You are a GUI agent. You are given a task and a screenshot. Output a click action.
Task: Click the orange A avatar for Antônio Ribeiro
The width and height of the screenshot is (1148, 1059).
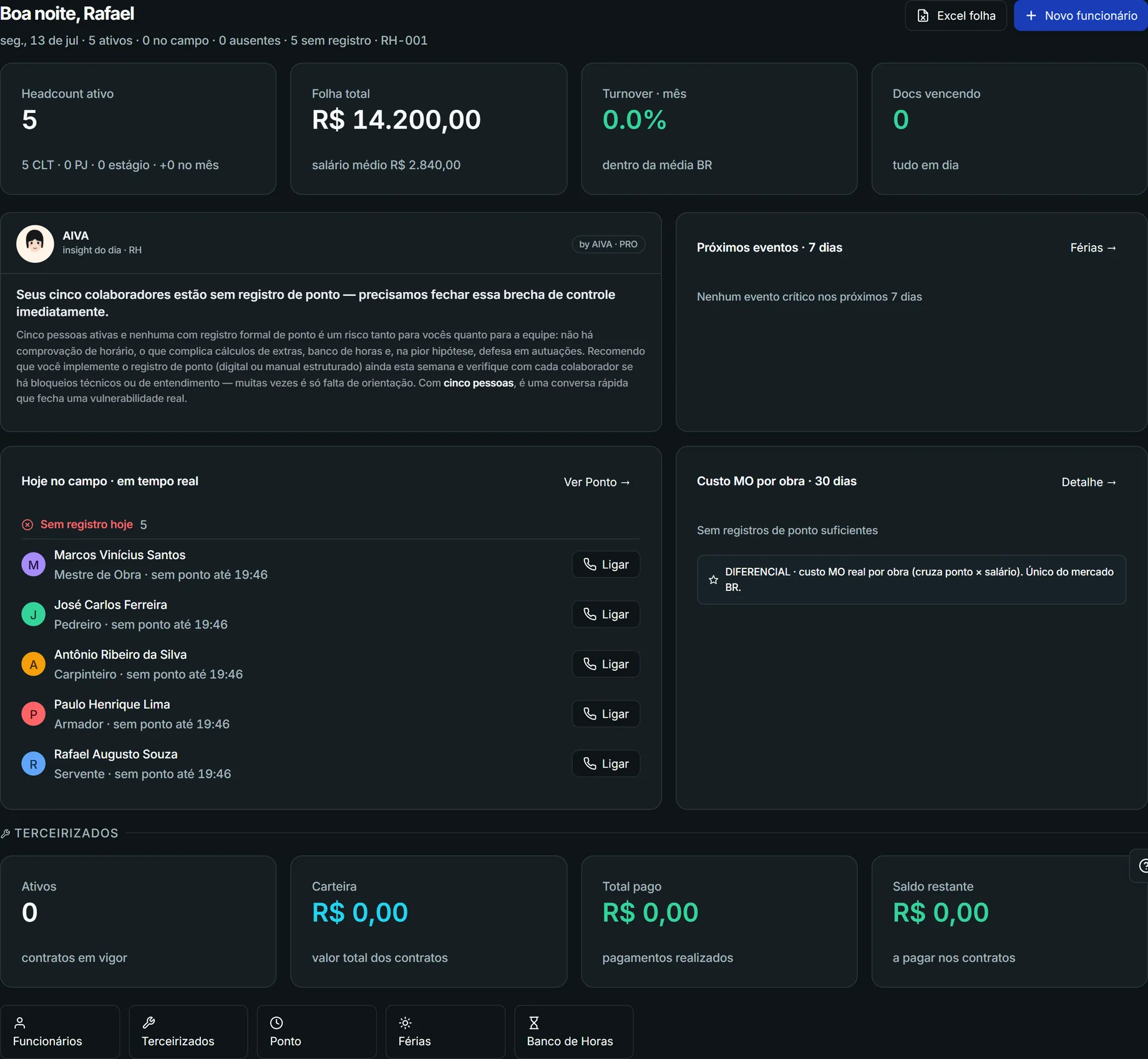(34, 665)
